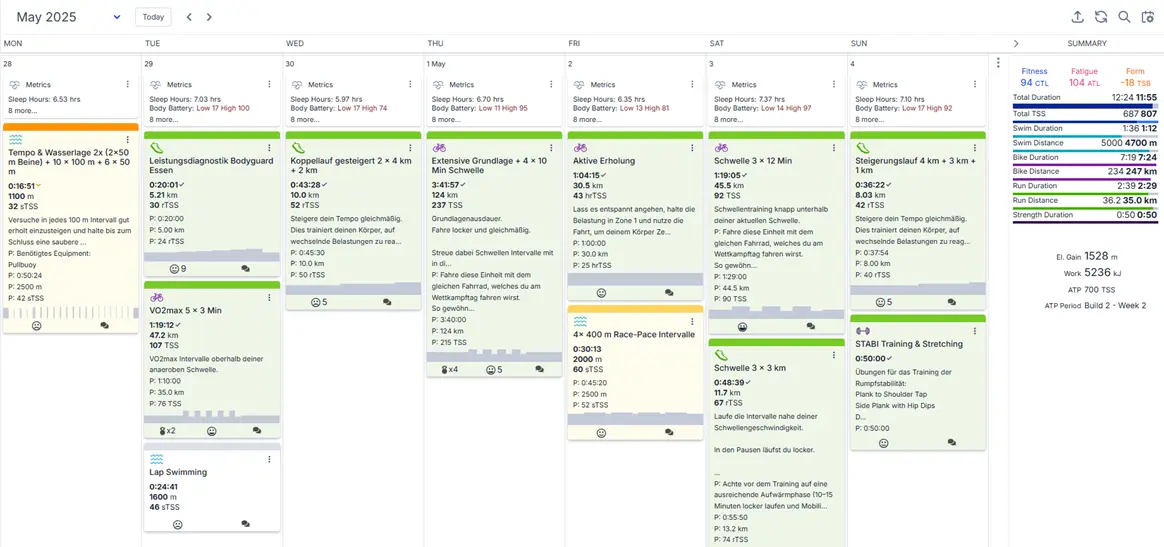Click the bike icon on VO2max 5 × 3 Min
The image size is (1164, 547).
pos(156,297)
